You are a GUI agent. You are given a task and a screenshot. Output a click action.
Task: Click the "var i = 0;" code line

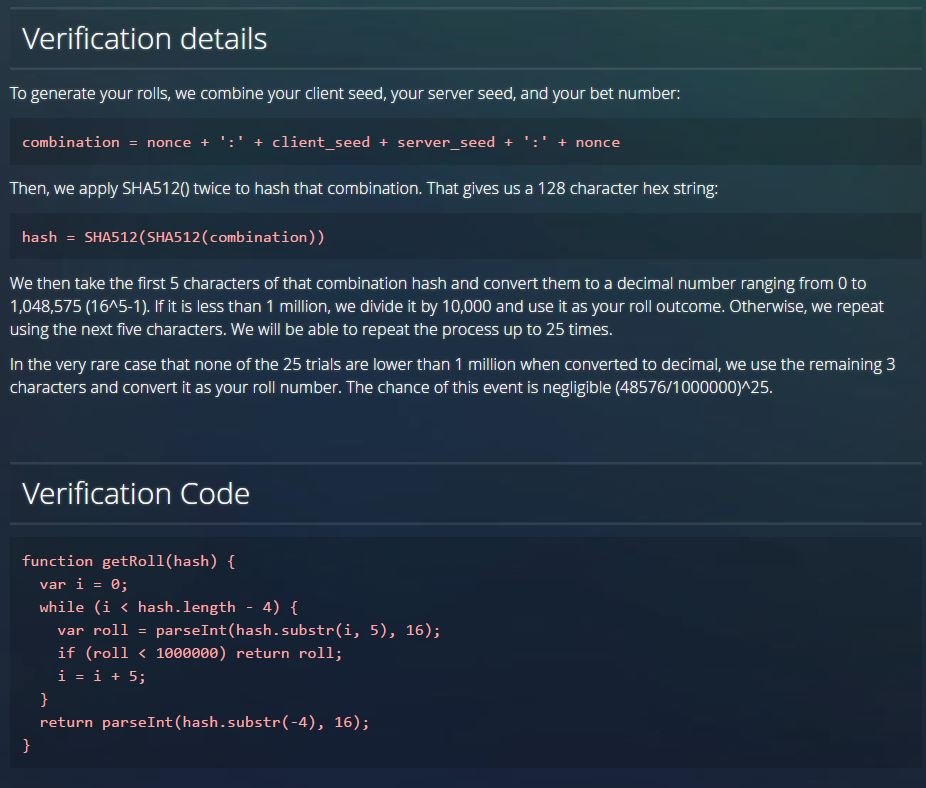(x=83, y=584)
